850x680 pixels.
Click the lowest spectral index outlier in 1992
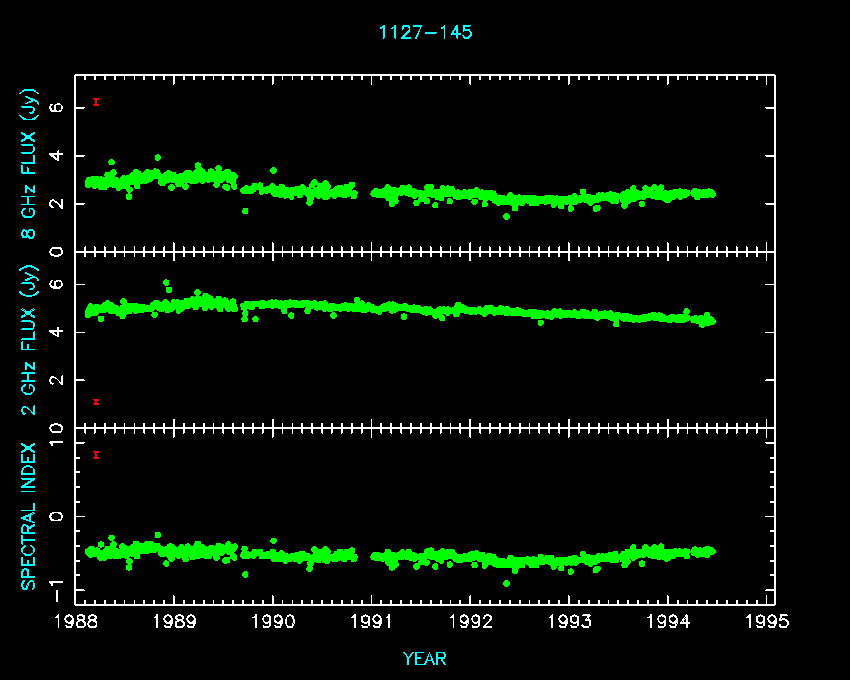pyautogui.click(x=506, y=583)
